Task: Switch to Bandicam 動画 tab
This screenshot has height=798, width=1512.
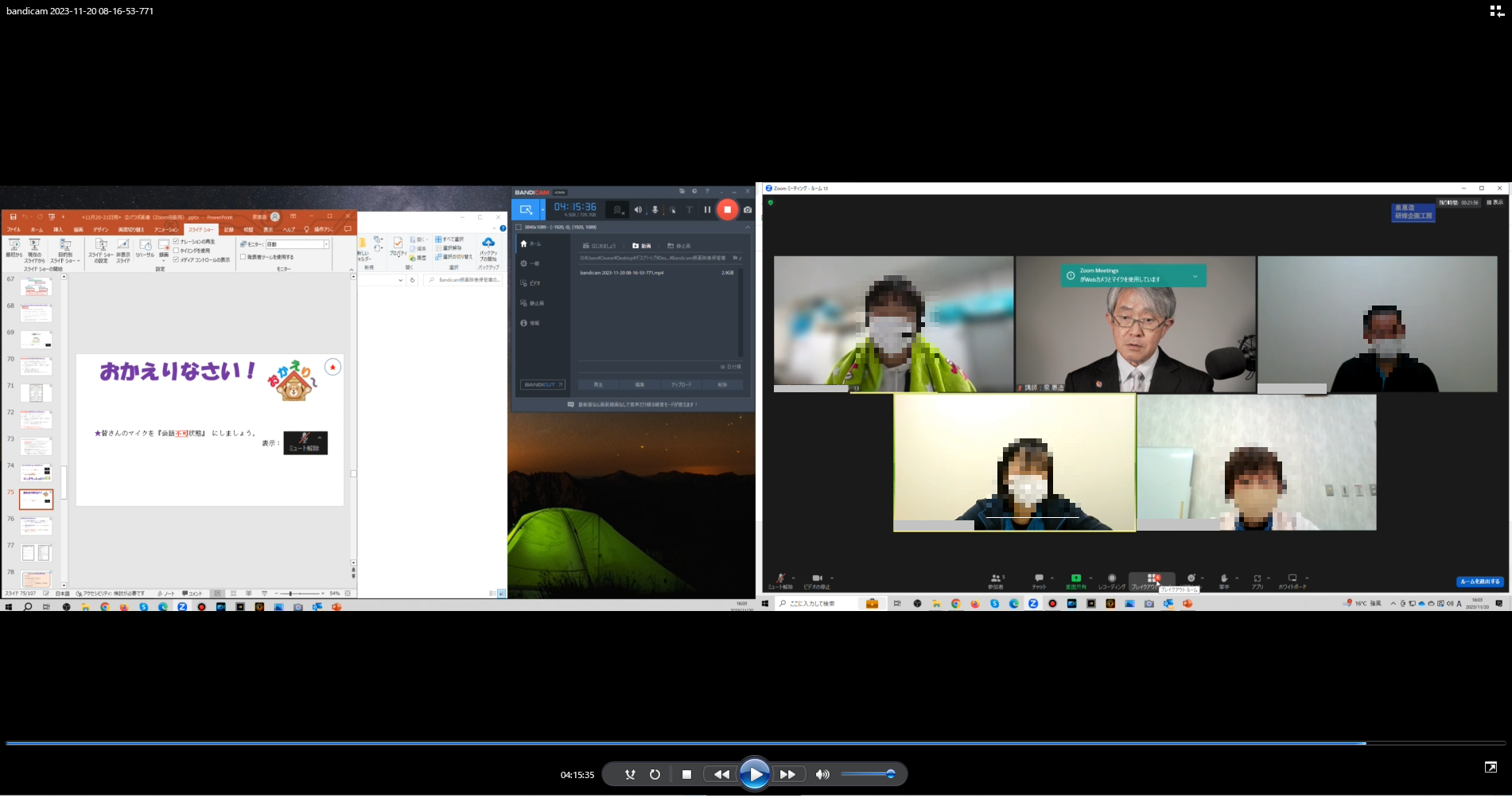Action: coord(641,246)
